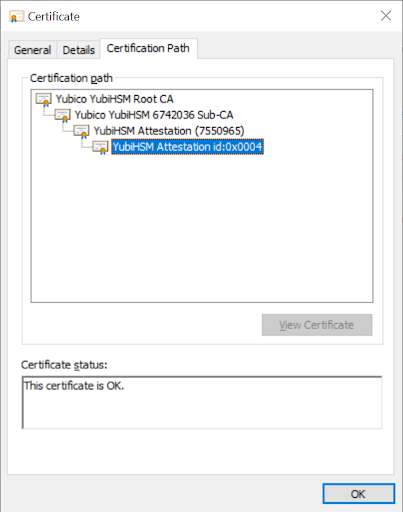
Task: Switch to the General tab
Action: [x=33, y=50]
